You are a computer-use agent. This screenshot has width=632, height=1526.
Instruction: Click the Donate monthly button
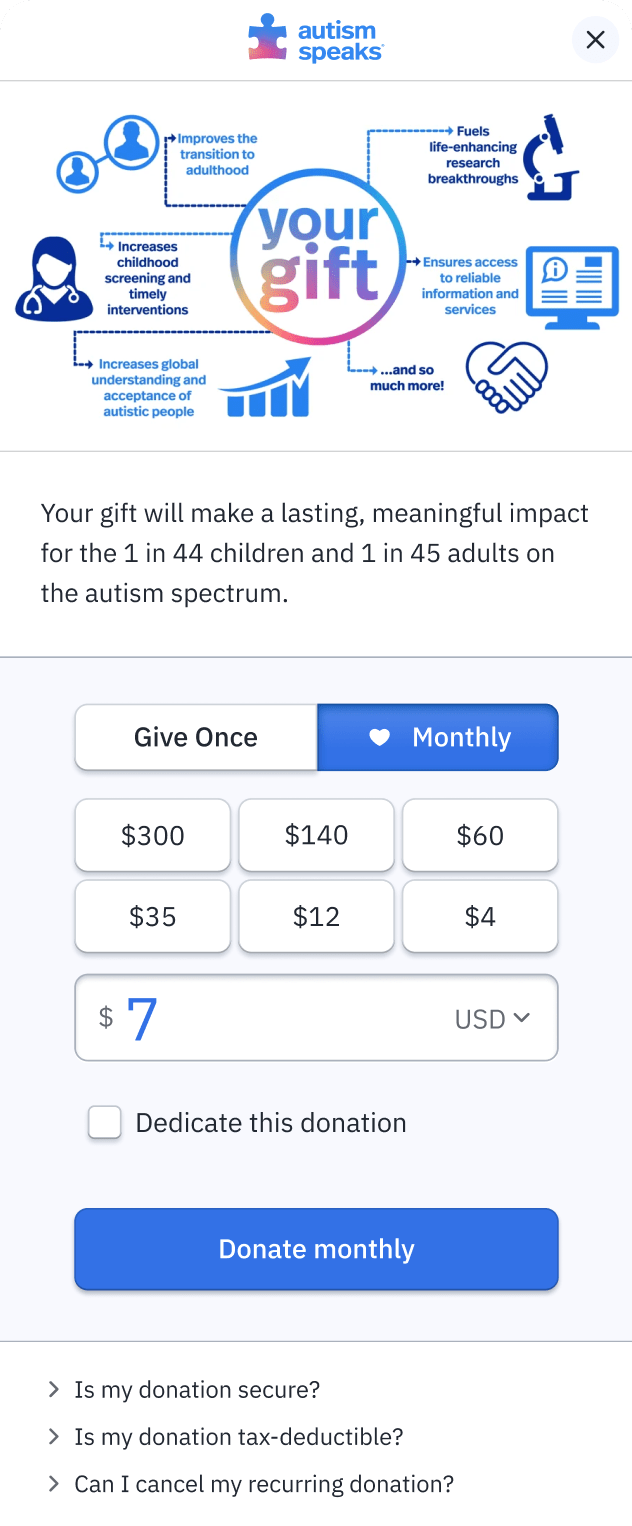[316, 1249]
